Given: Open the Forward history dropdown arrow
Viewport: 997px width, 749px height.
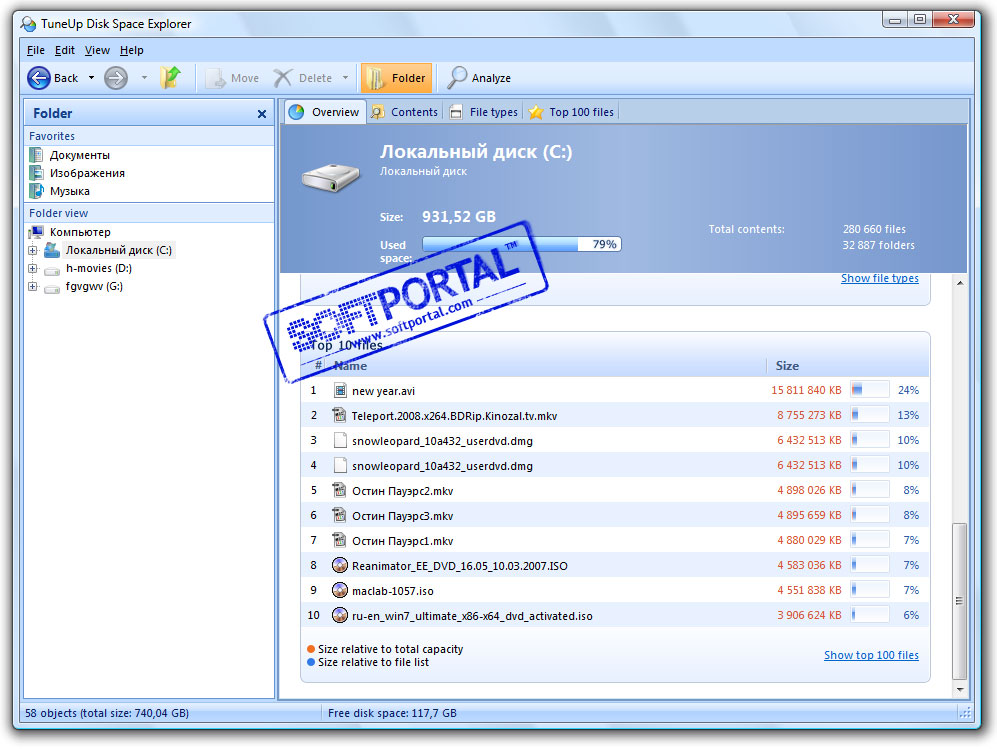Looking at the screenshot, I should (x=144, y=78).
